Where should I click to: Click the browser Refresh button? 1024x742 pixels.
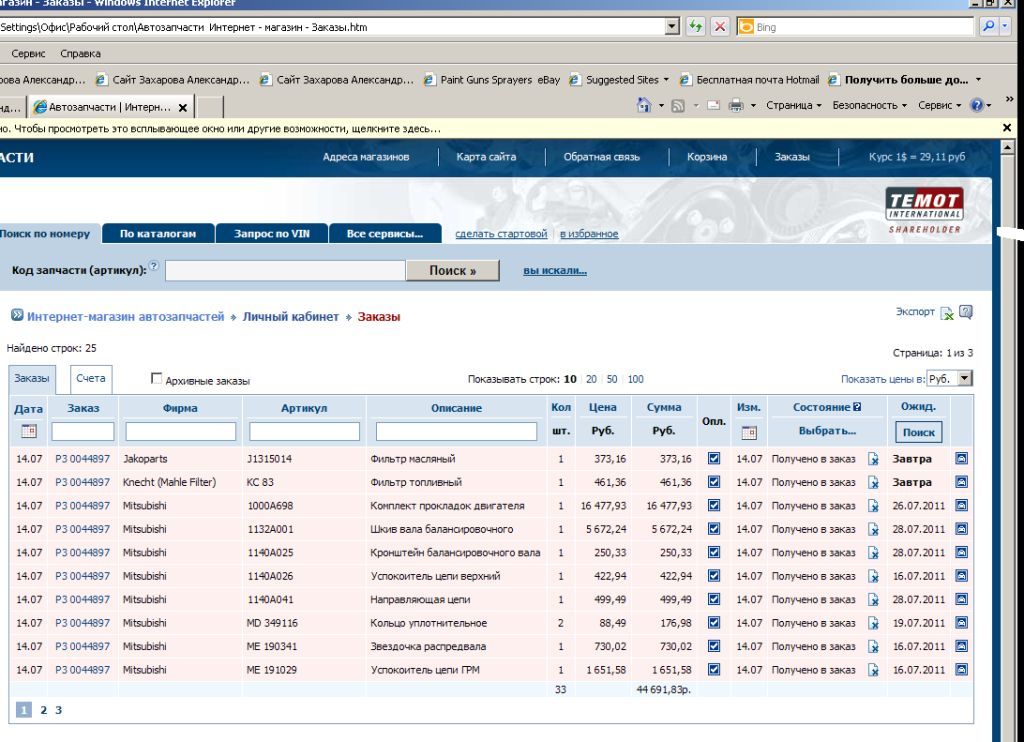coord(696,27)
